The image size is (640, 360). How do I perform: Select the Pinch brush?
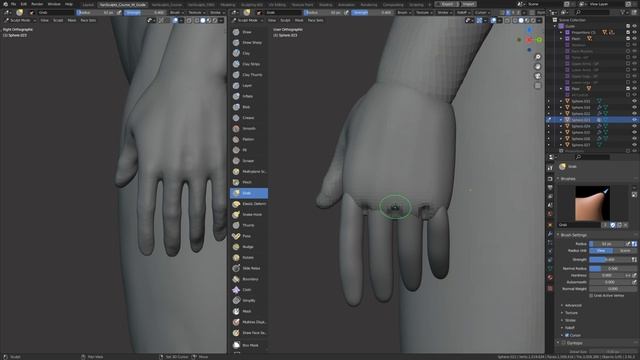[249, 182]
